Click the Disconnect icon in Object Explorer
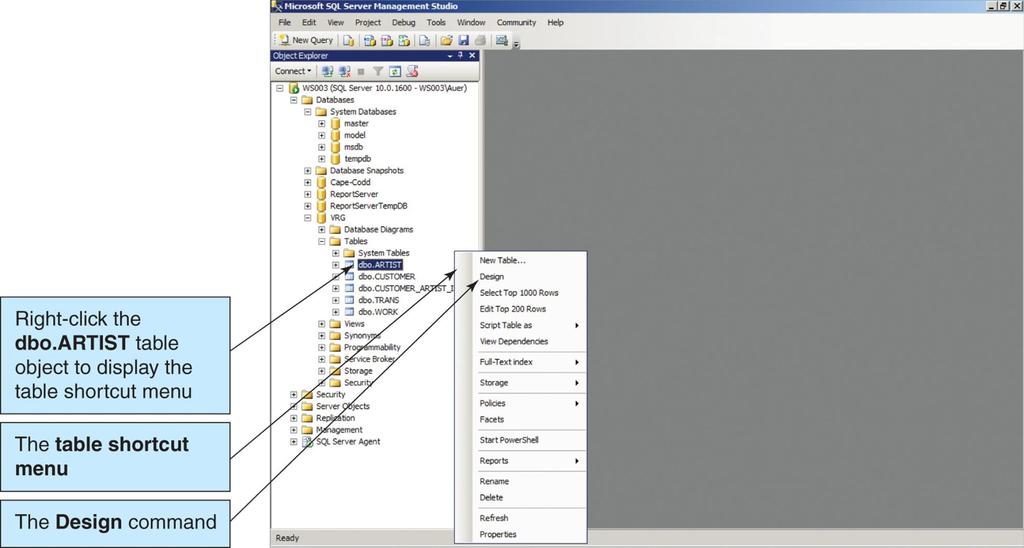This screenshot has height=548, width=1024. [x=345, y=71]
